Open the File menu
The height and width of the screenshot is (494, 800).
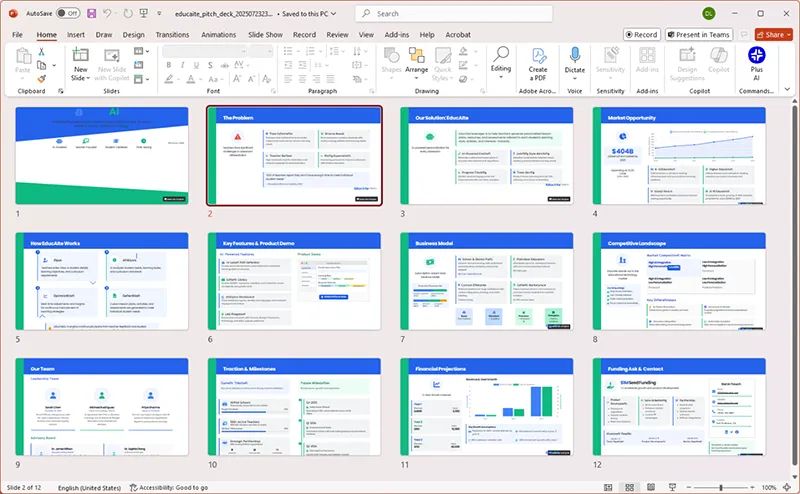17,34
